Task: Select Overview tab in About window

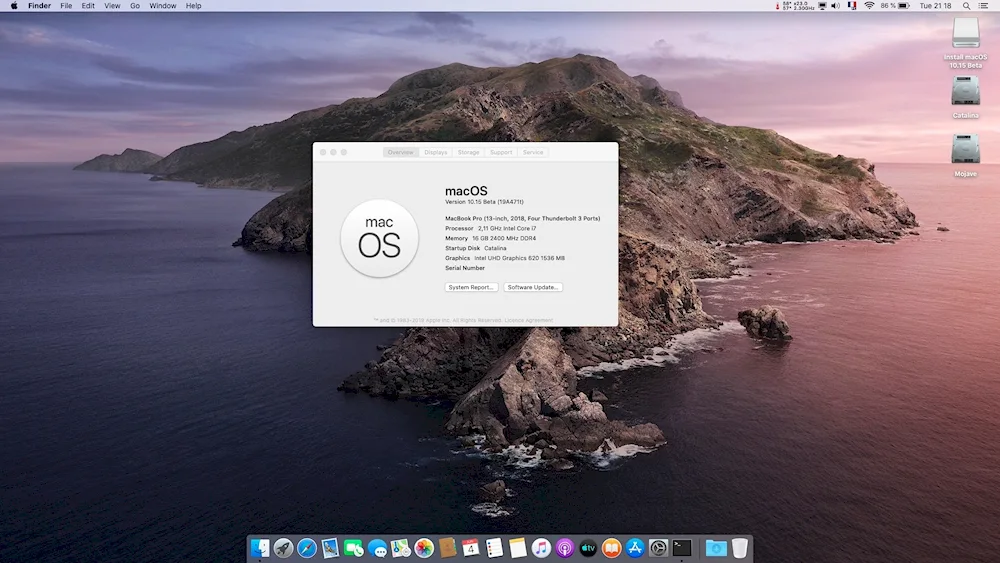Action: coord(401,152)
